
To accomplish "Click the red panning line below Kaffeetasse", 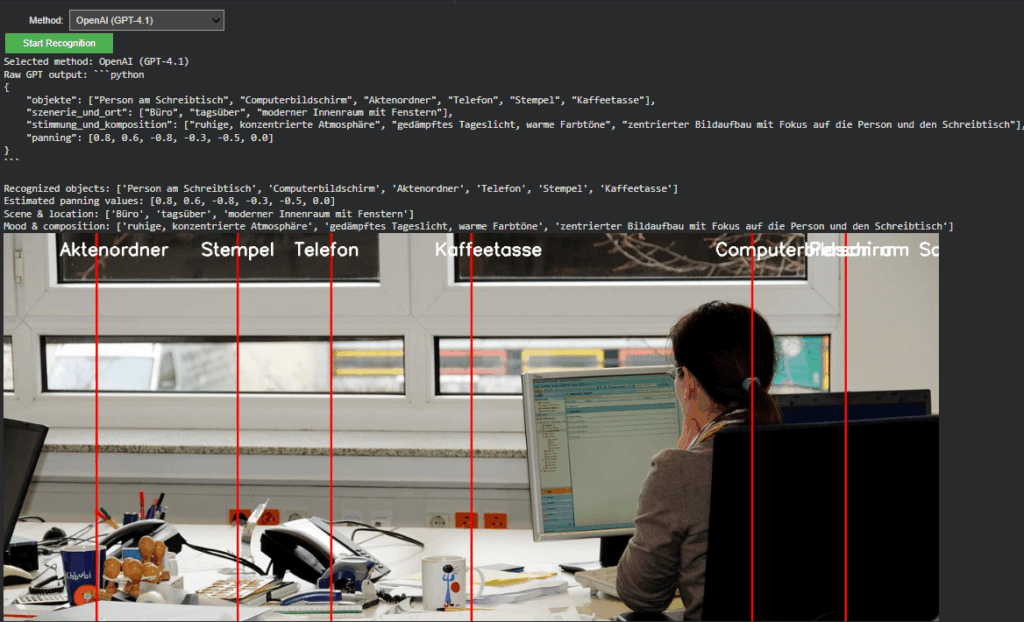I will pos(471,420).
